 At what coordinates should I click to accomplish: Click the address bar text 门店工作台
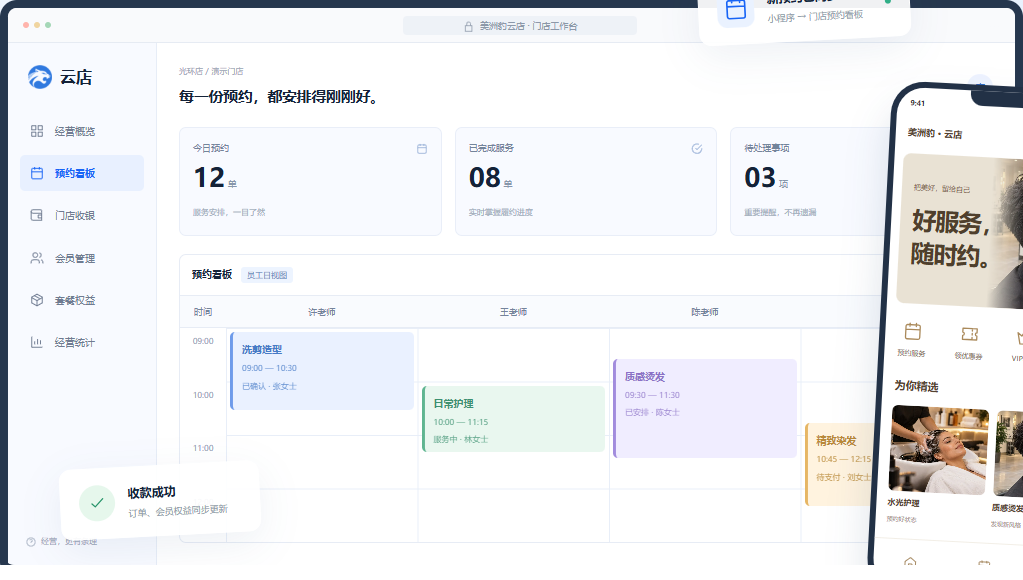point(555,26)
